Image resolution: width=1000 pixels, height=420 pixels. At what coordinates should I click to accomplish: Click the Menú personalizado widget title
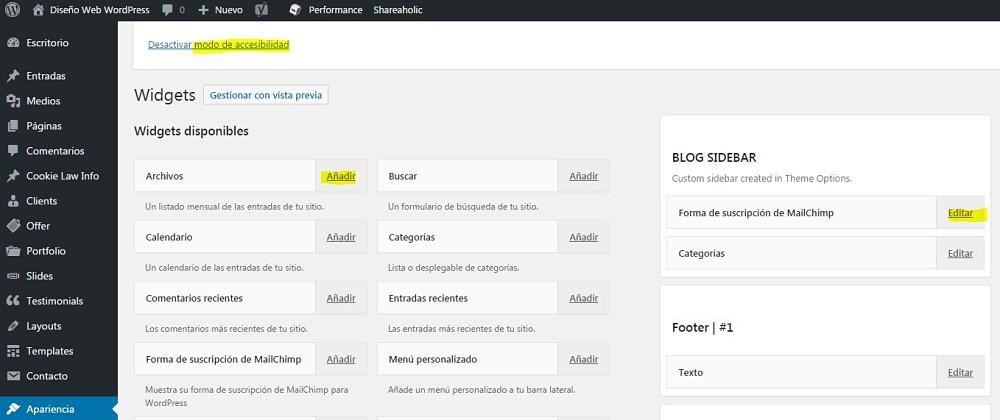(x=432, y=359)
